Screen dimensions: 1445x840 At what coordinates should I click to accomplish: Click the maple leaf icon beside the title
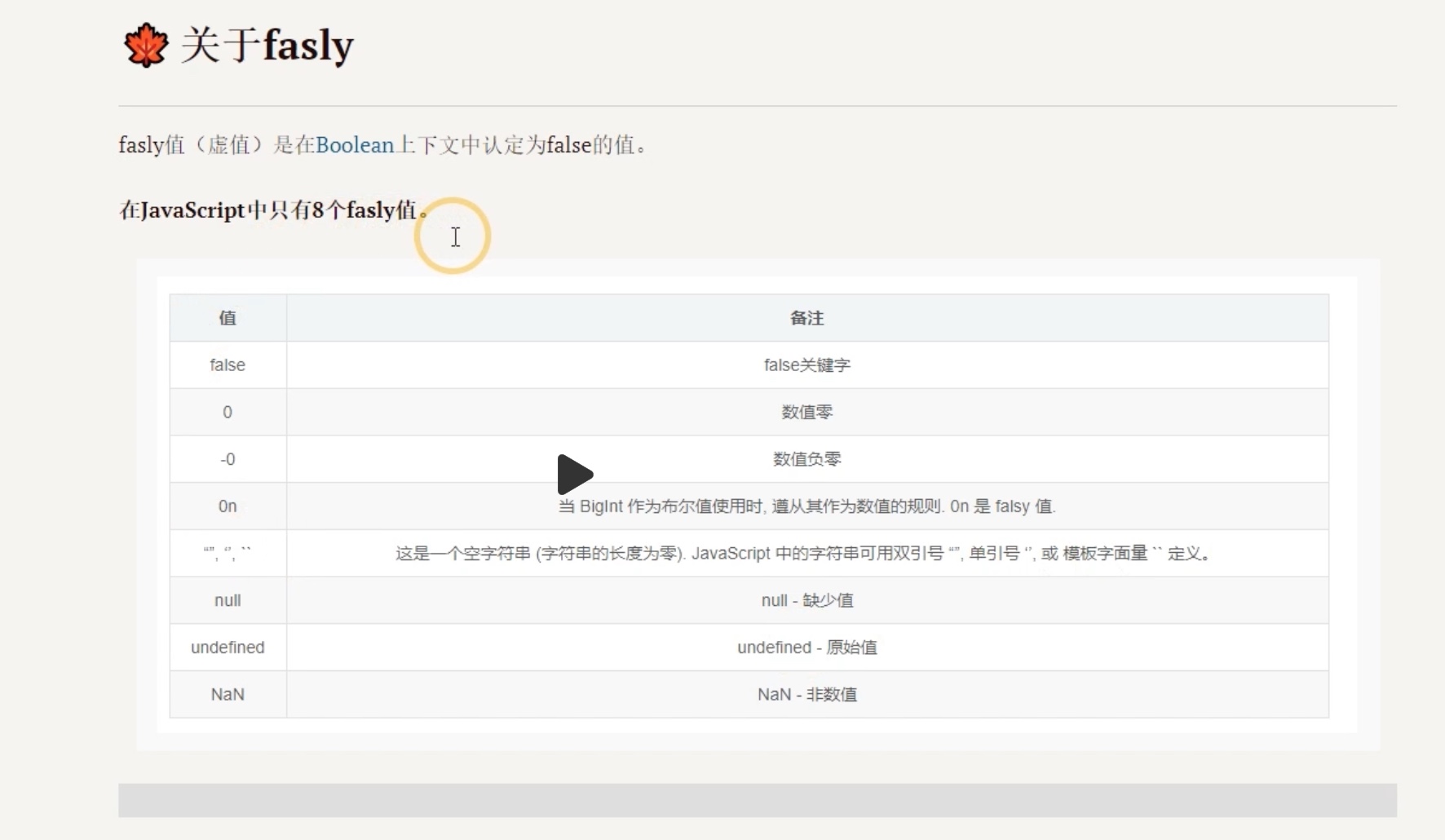[146, 45]
